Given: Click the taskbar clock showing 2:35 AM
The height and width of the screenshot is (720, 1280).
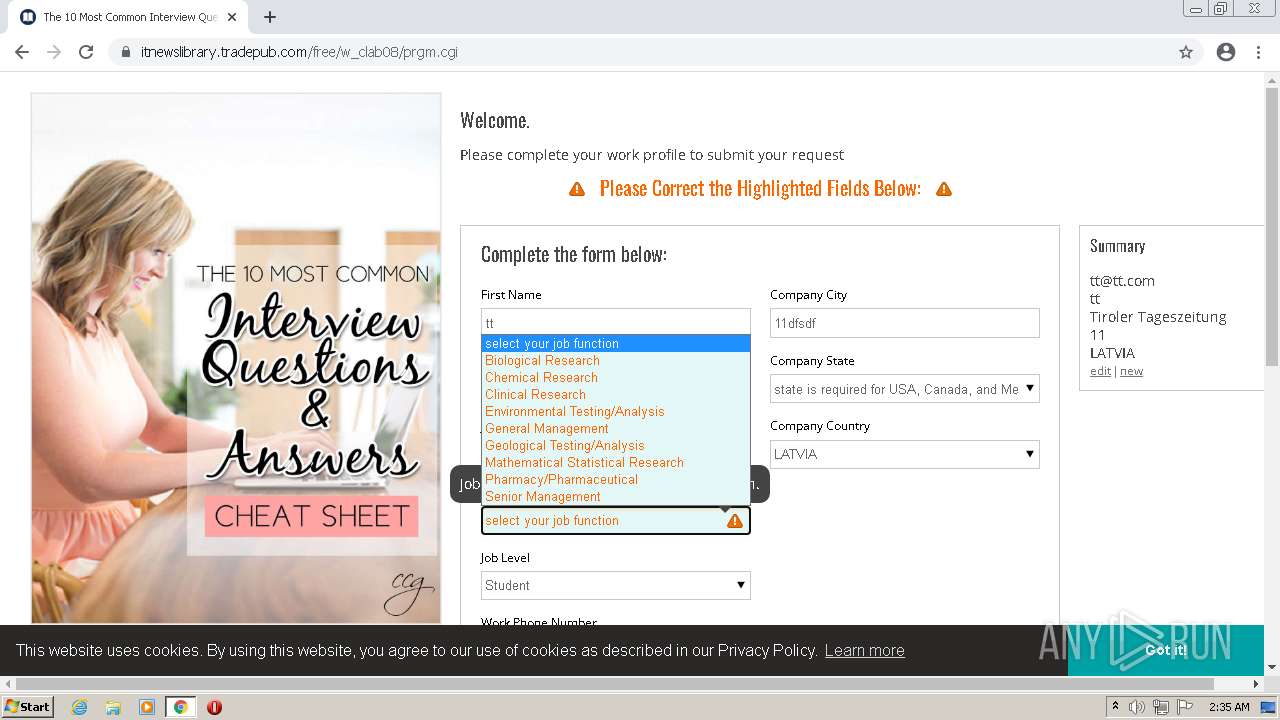Looking at the screenshot, I should pos(1229,707).
